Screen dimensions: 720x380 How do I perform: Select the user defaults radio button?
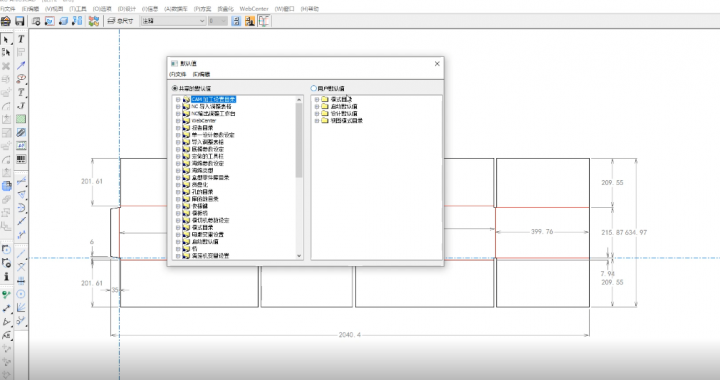tap(314, 88)
